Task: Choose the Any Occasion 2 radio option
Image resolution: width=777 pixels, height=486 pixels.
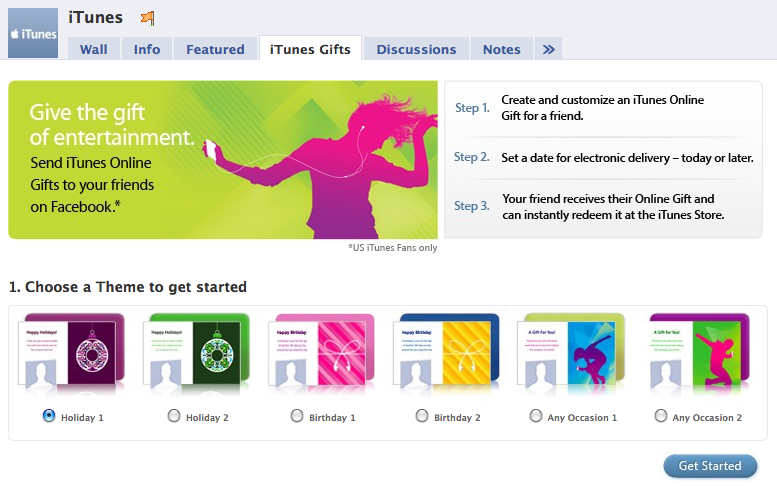Action: [x=660, y=416]
